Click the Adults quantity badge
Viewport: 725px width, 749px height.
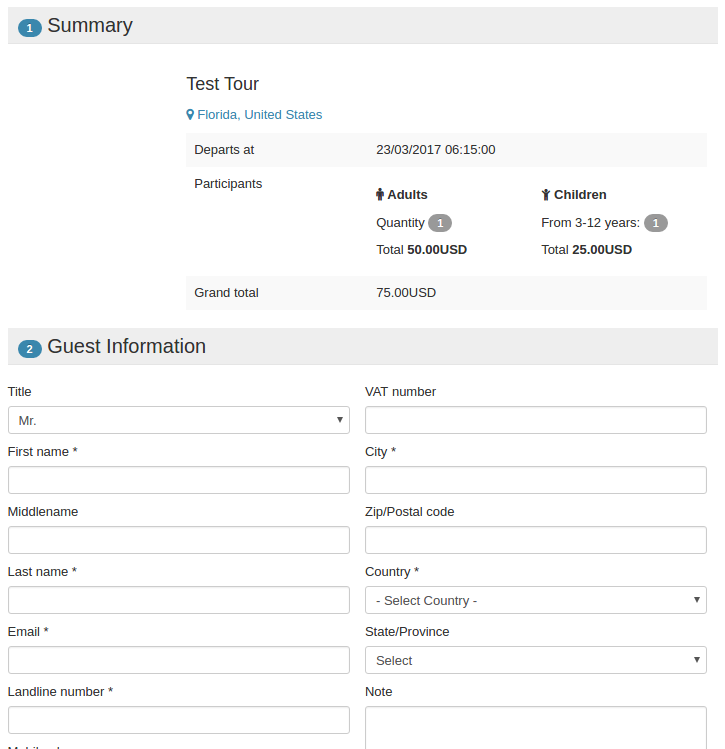click(x=440, y=223)
